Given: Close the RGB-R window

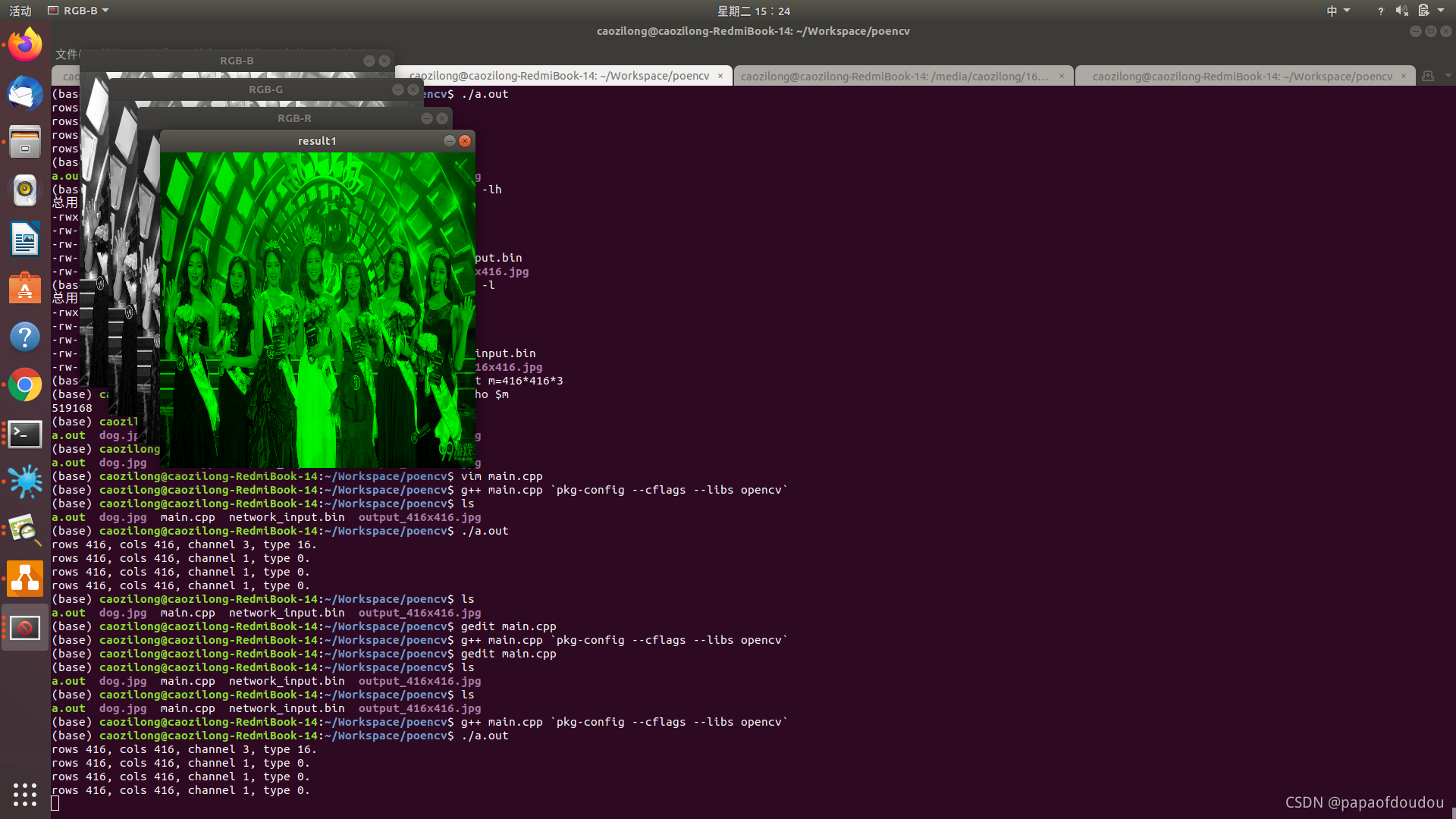Looking at the screenshot, I should tap(442, 118).
